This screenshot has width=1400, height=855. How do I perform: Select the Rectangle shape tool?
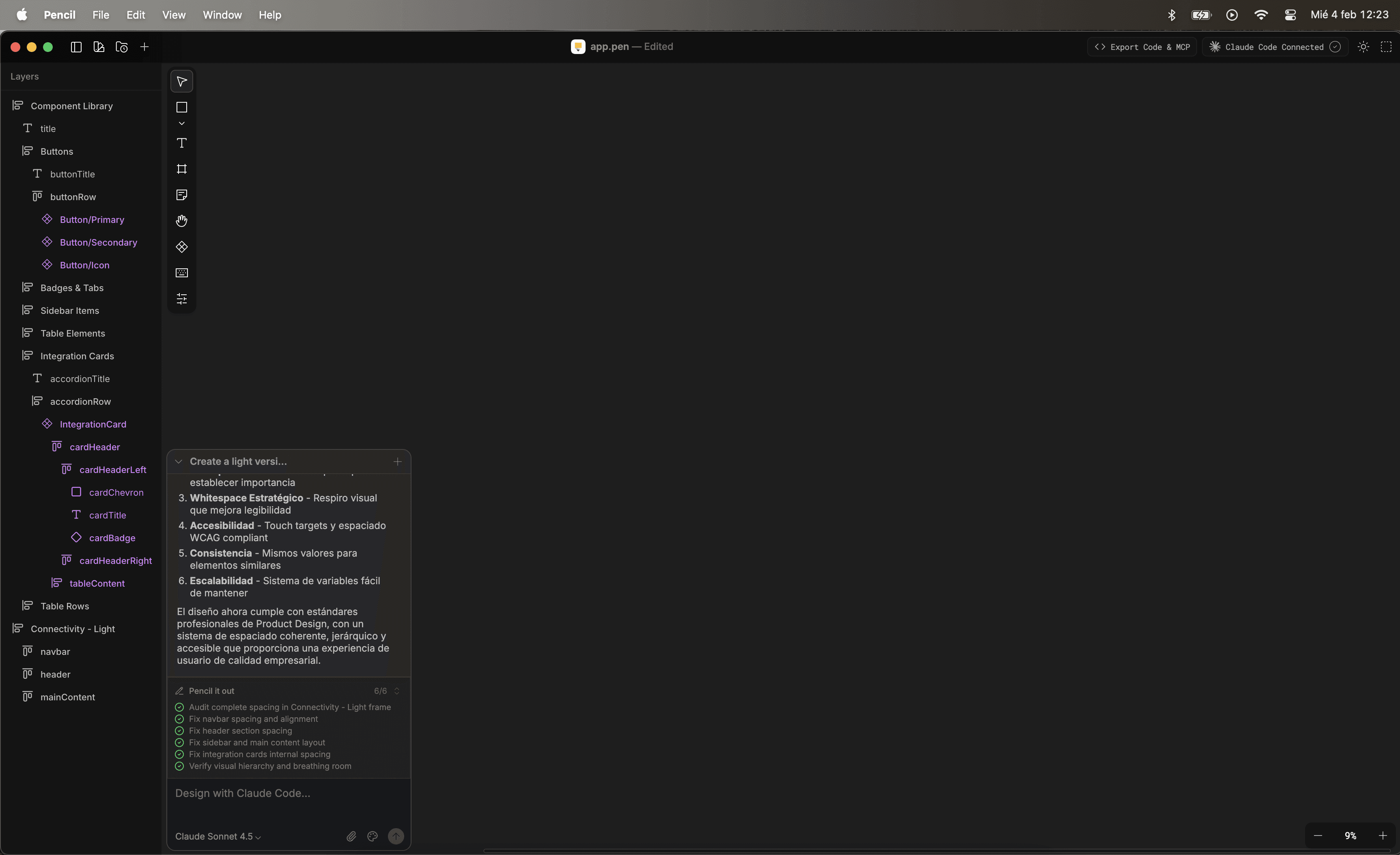point(182,107)
